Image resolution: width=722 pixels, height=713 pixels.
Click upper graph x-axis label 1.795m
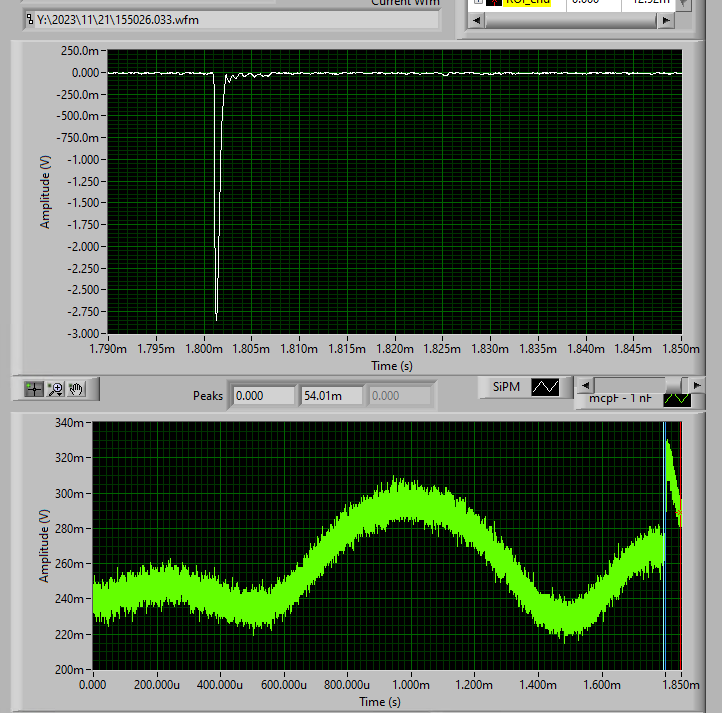[x=156, y=349]
